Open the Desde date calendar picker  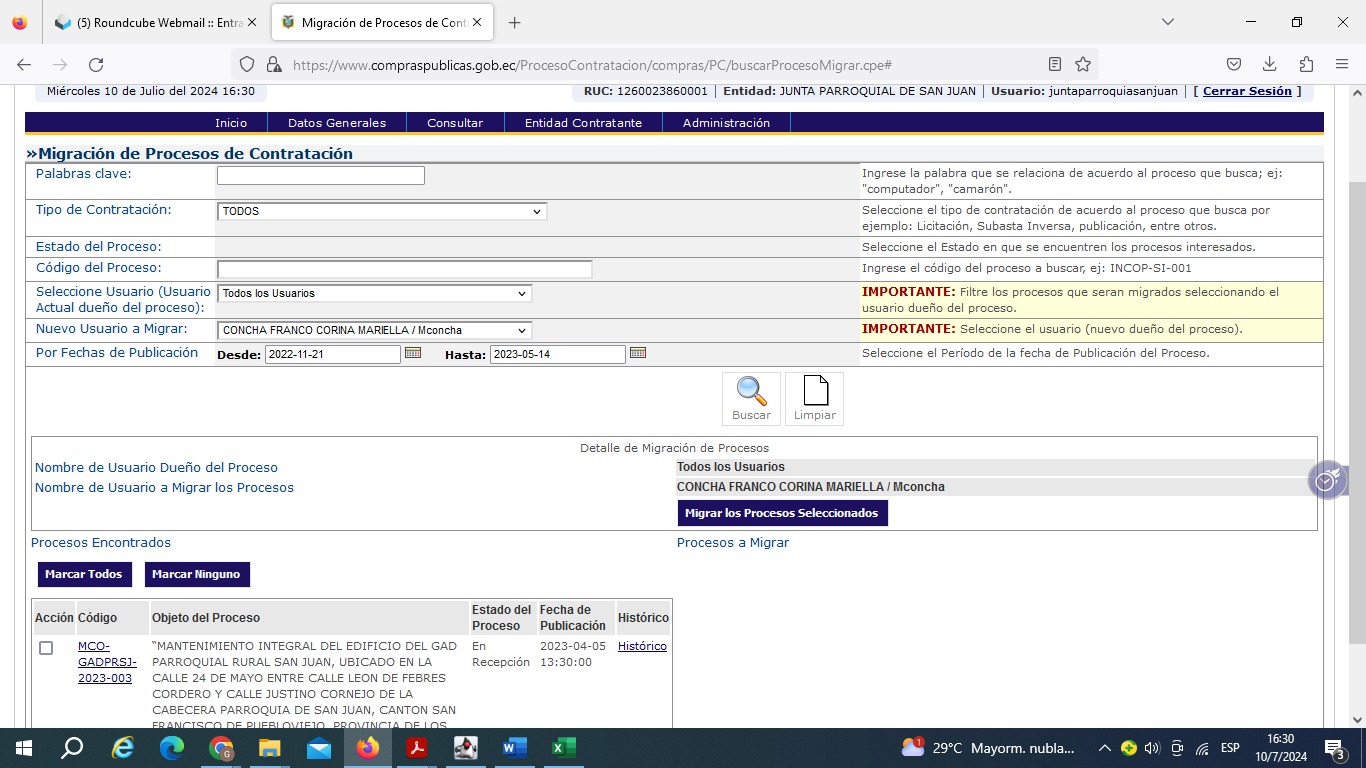click(x=412, y=354)
